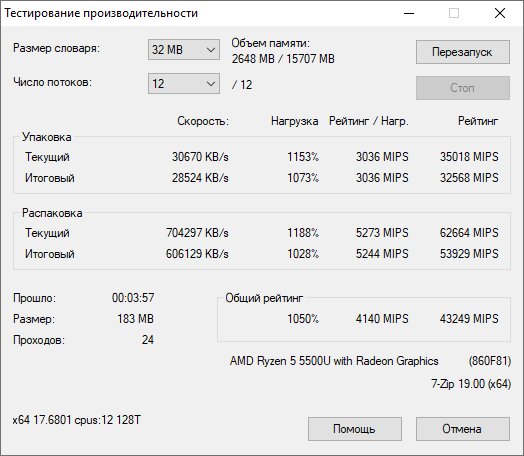The width and height of the screenshot is (524, 456).
Task: Click the decompression resulting speed 606129 KB/s
Action: click(197, 254)
